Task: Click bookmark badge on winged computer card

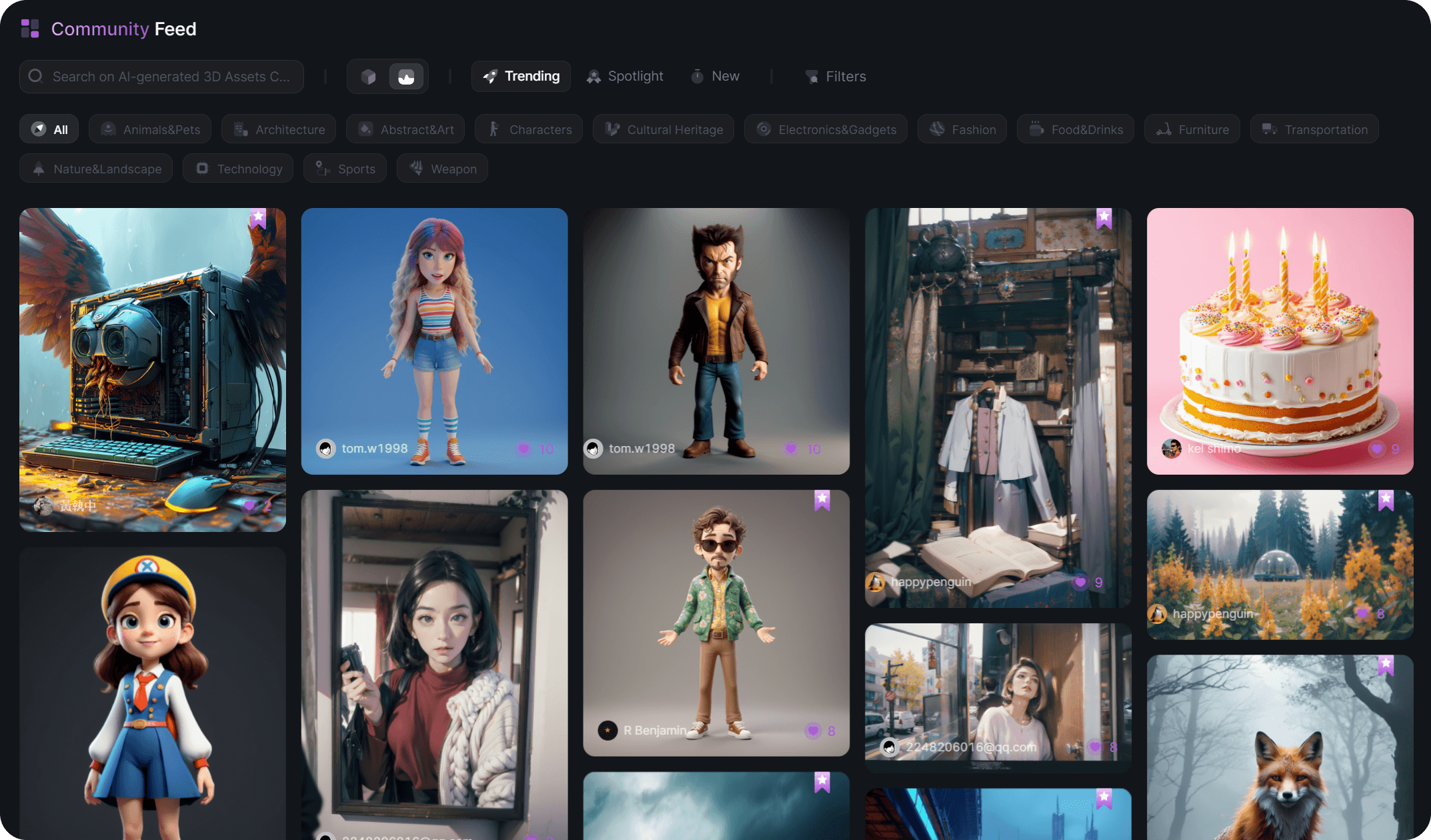Action: coord(258,218)
